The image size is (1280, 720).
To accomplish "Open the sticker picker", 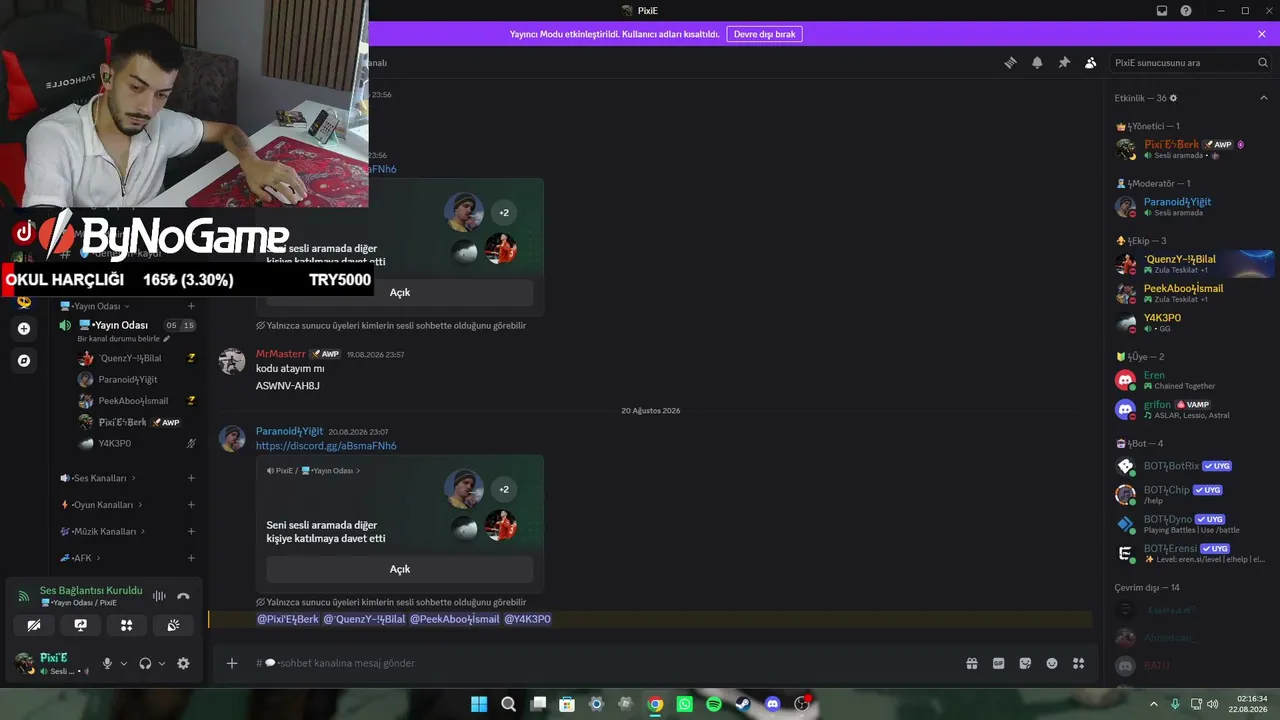I will (x=1025, y=663).
